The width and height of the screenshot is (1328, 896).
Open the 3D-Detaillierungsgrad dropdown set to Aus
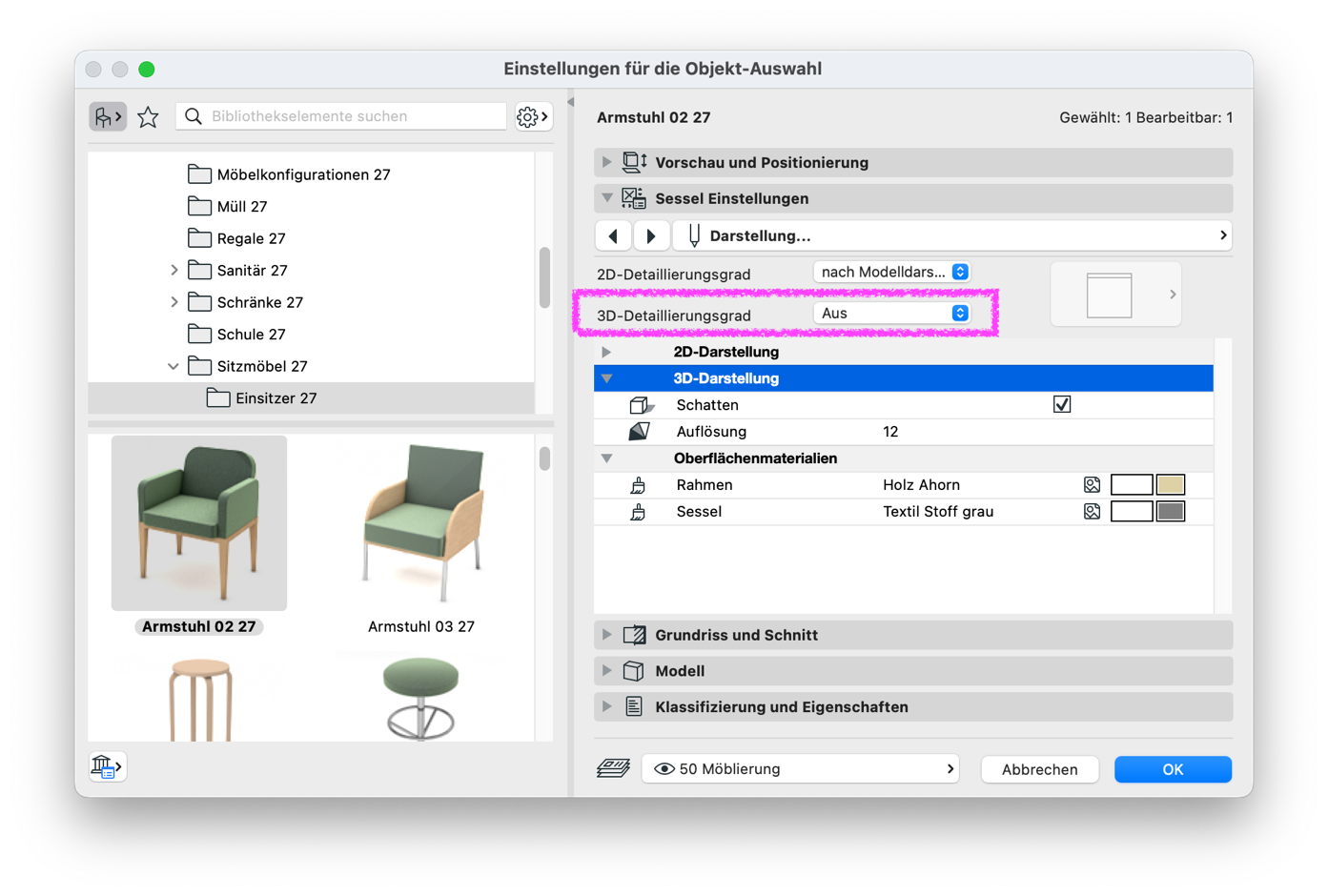coord(892,314)
